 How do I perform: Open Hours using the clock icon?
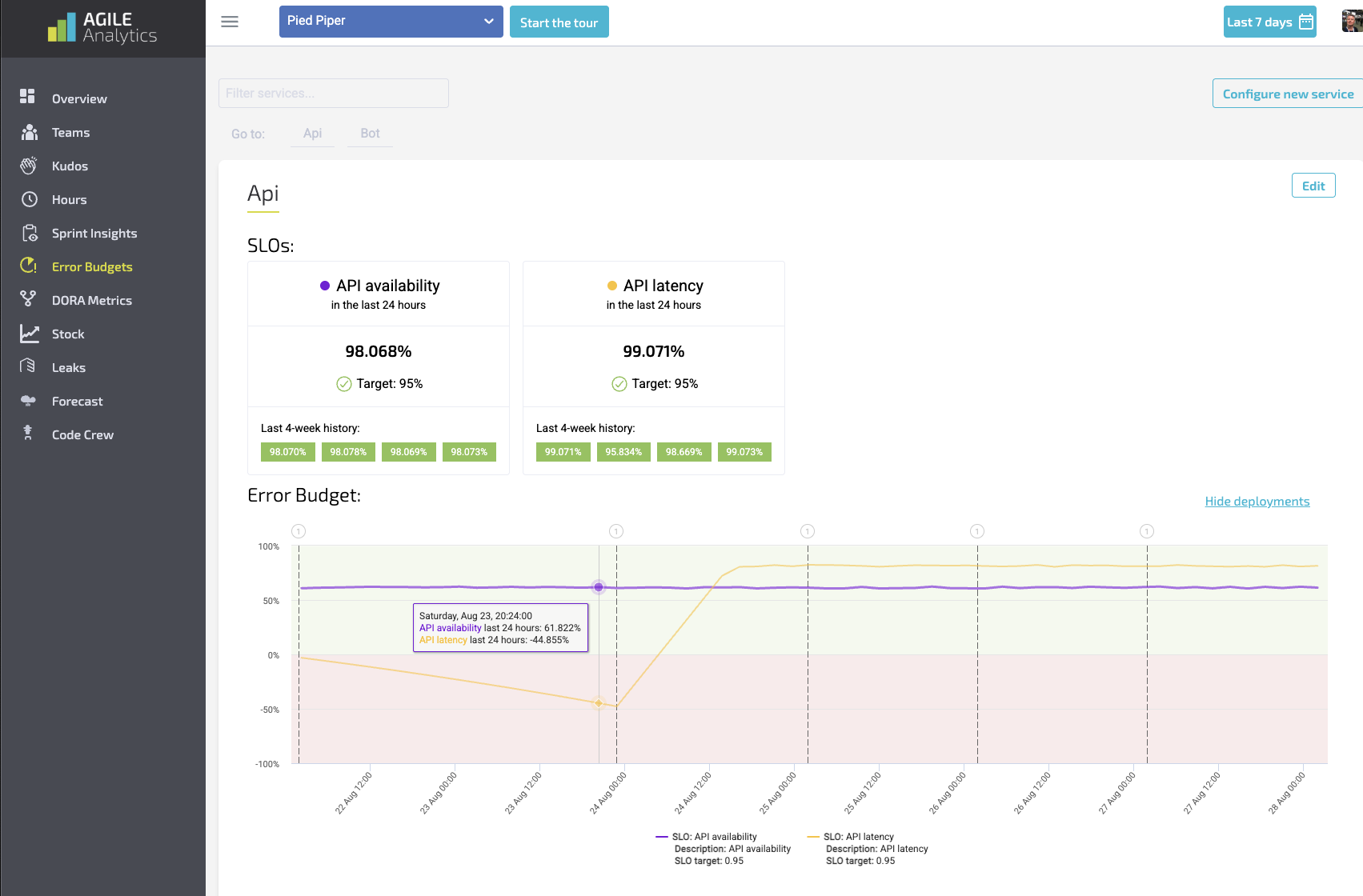[30, 199]
